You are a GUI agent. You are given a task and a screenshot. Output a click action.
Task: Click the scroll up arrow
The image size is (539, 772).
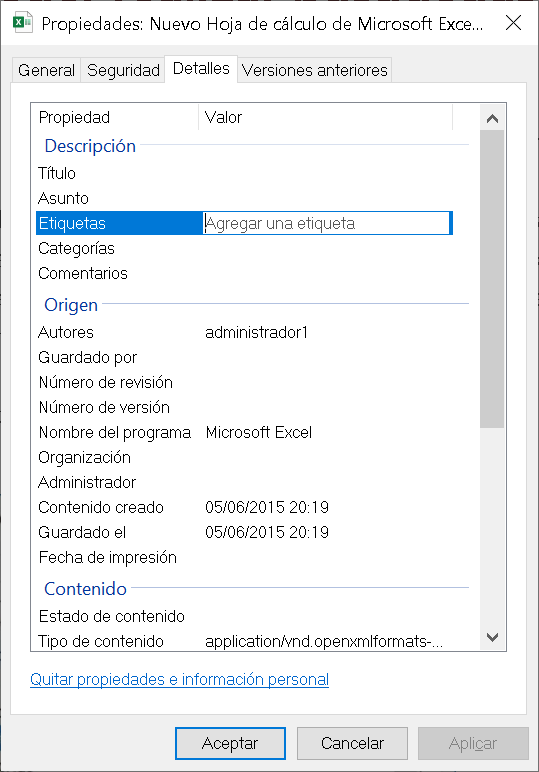coord(492,118)
